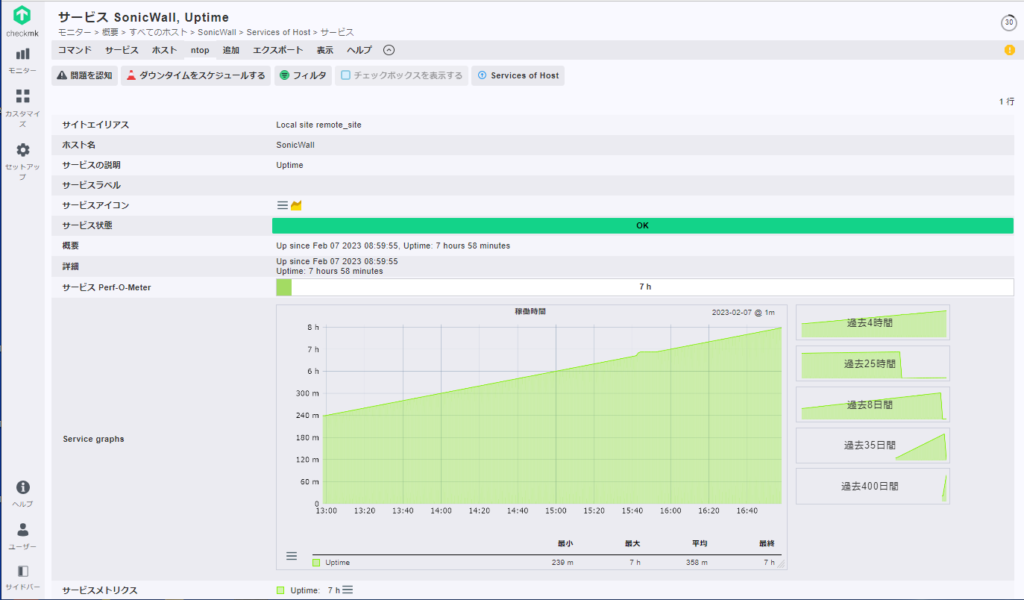Select the 過去4時間 graph thumbnail
The height and width of the screenshot is (600, 1024).
click(872, 323)
